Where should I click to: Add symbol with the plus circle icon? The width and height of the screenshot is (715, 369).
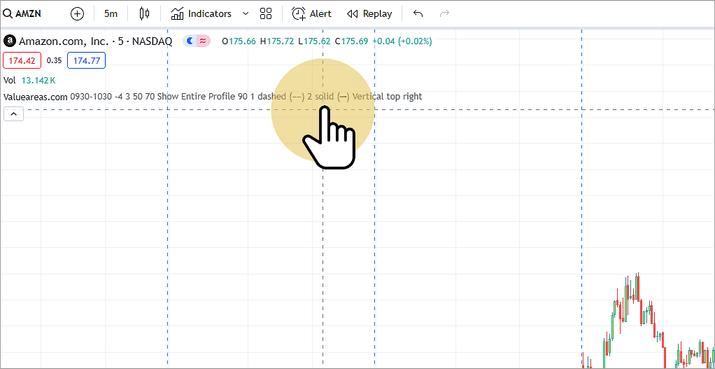click(77, 14)
